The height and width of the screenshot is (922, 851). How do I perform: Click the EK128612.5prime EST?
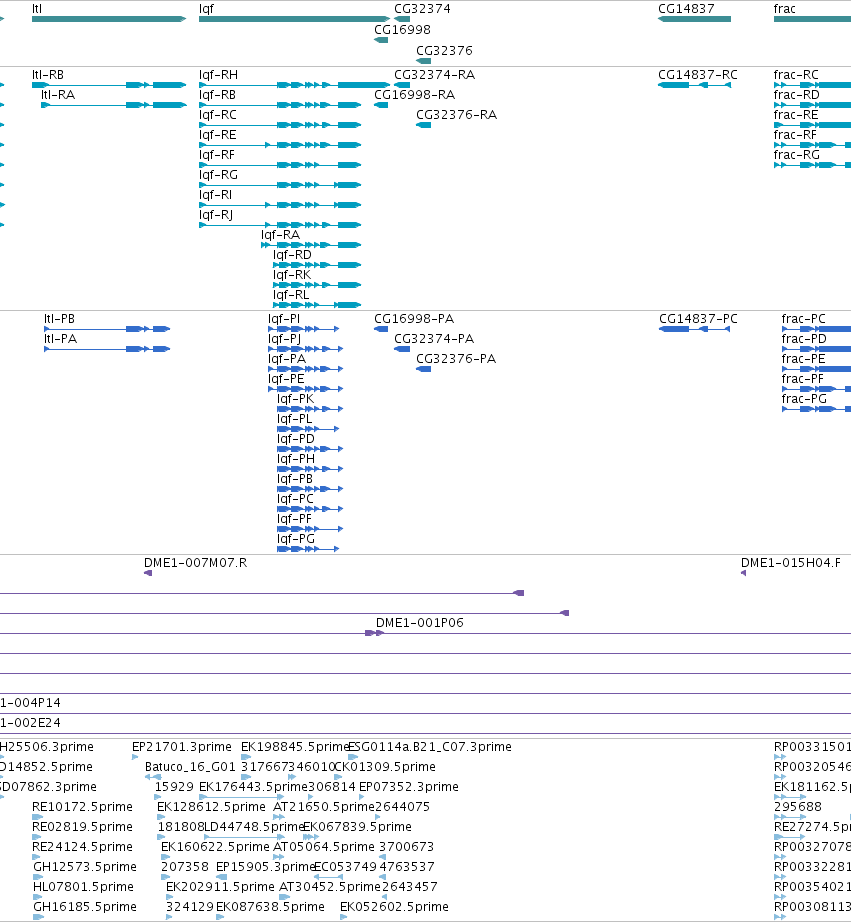160,817
